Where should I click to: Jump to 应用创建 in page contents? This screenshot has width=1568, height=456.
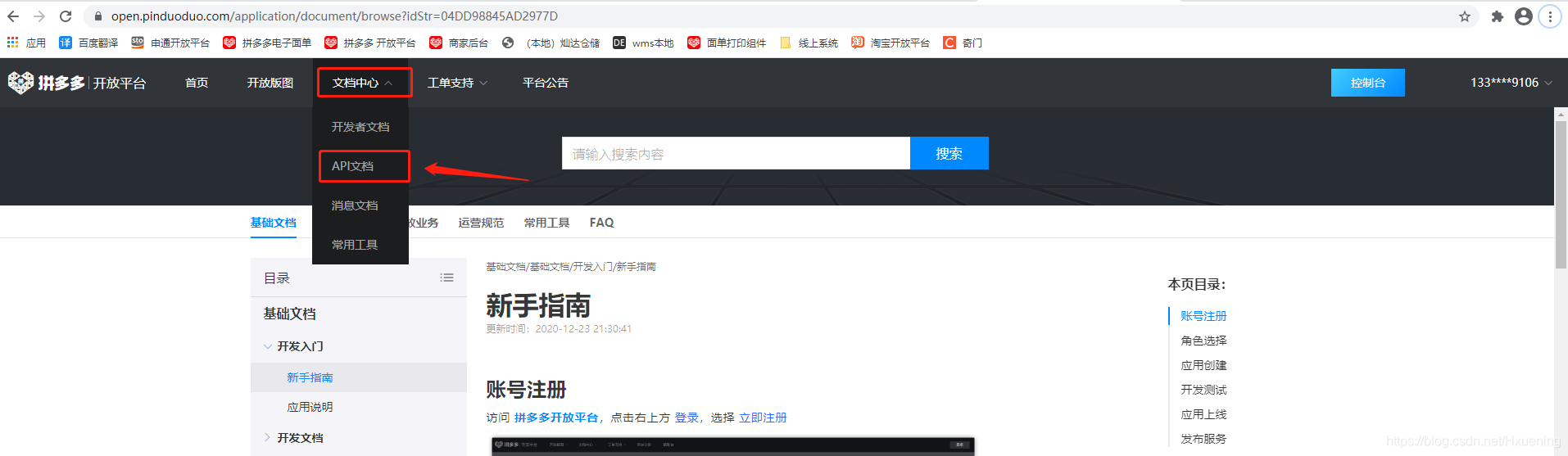(1203, 365)
